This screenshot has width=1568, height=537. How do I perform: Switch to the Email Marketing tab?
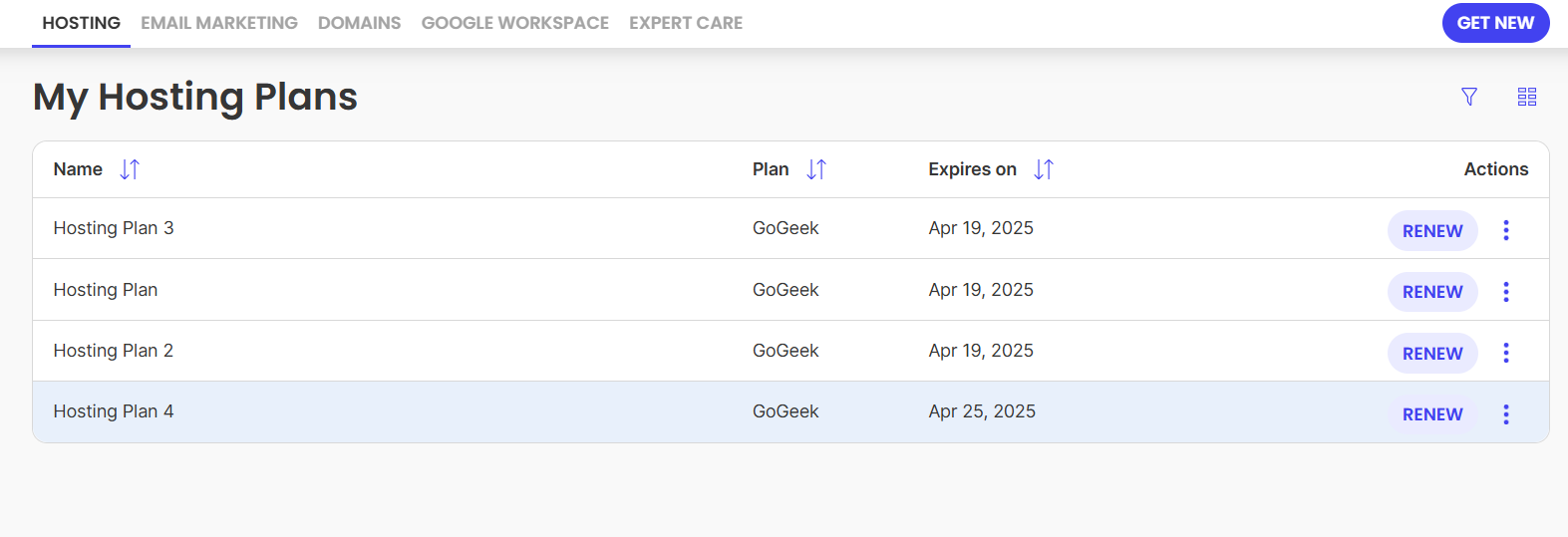pyautogui.click(x=219, y=23)
